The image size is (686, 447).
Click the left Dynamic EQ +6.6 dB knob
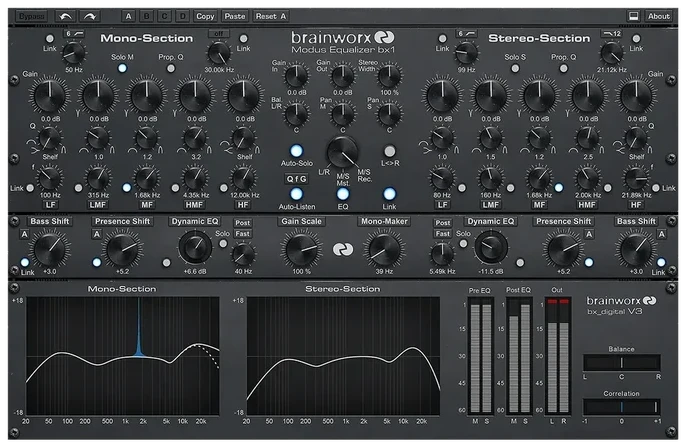tap(195, 248)
